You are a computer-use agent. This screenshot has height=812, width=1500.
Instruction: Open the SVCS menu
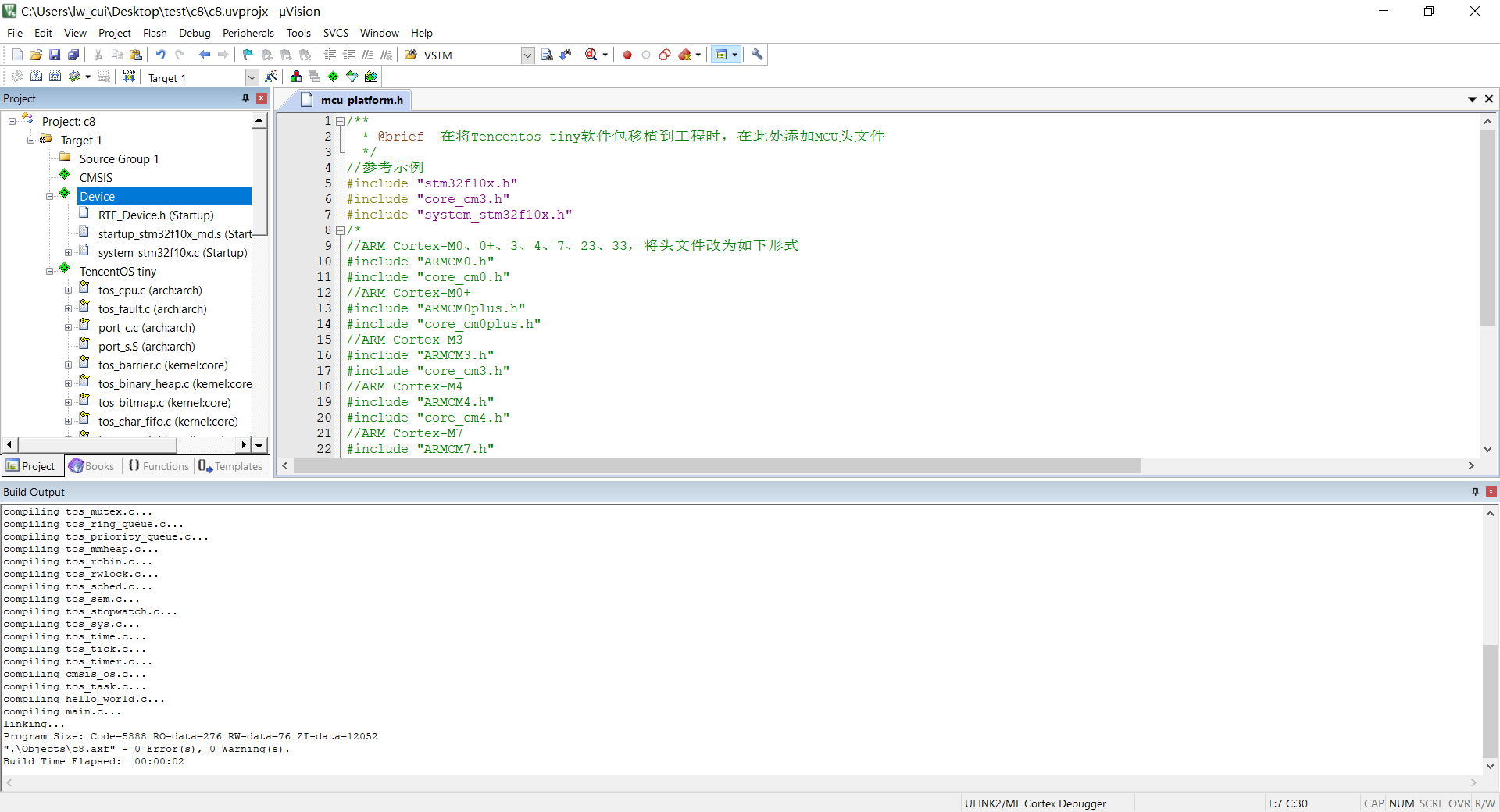(x=335, y=33)
